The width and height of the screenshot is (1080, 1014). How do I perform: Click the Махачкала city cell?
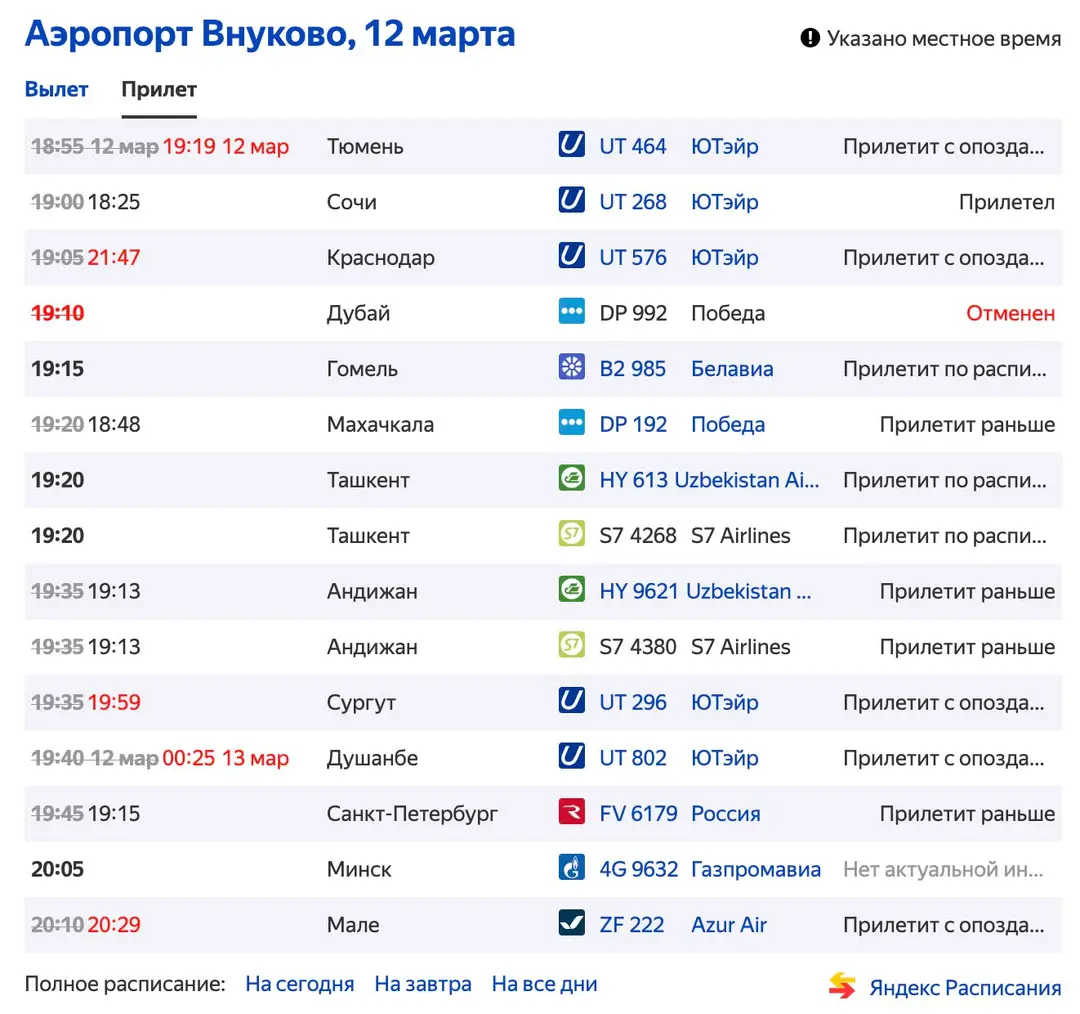point(380,424)
